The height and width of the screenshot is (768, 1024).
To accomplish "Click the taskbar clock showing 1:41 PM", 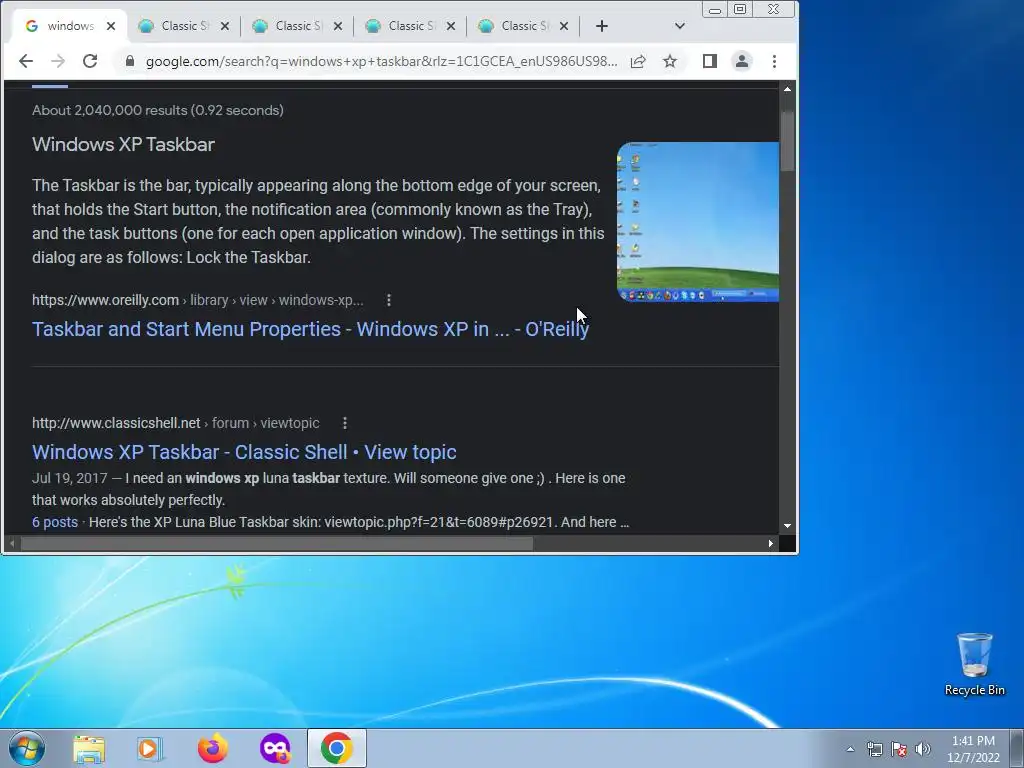I will [974, 749].
